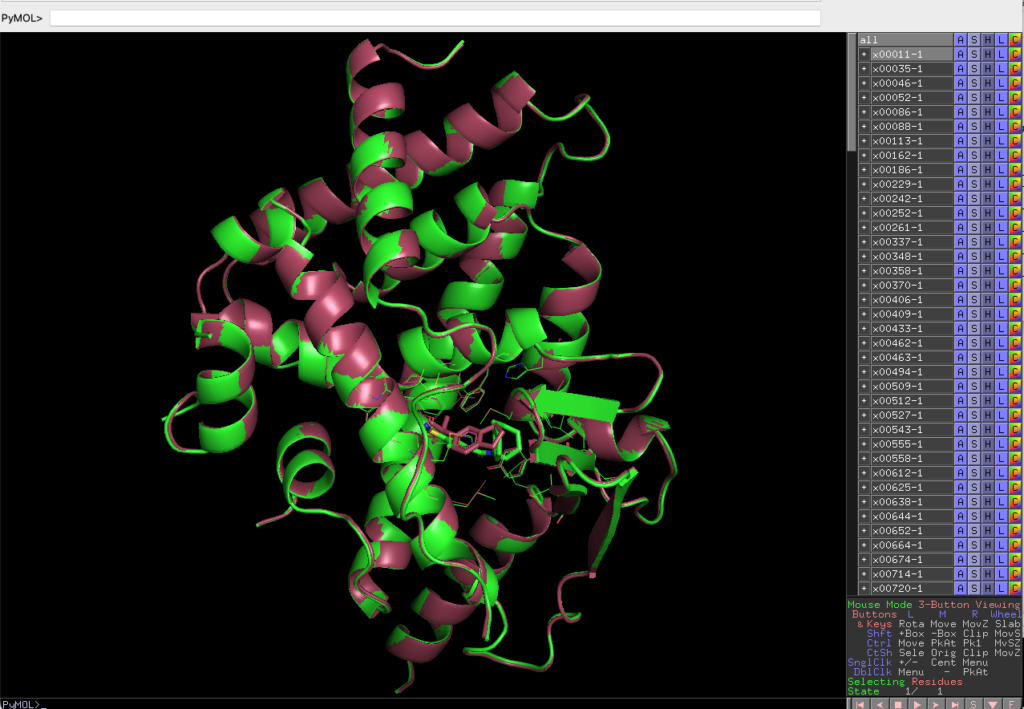Click 'Selecting Residues' to change selection mode
1024x709 pixels.
pos(905,682)
